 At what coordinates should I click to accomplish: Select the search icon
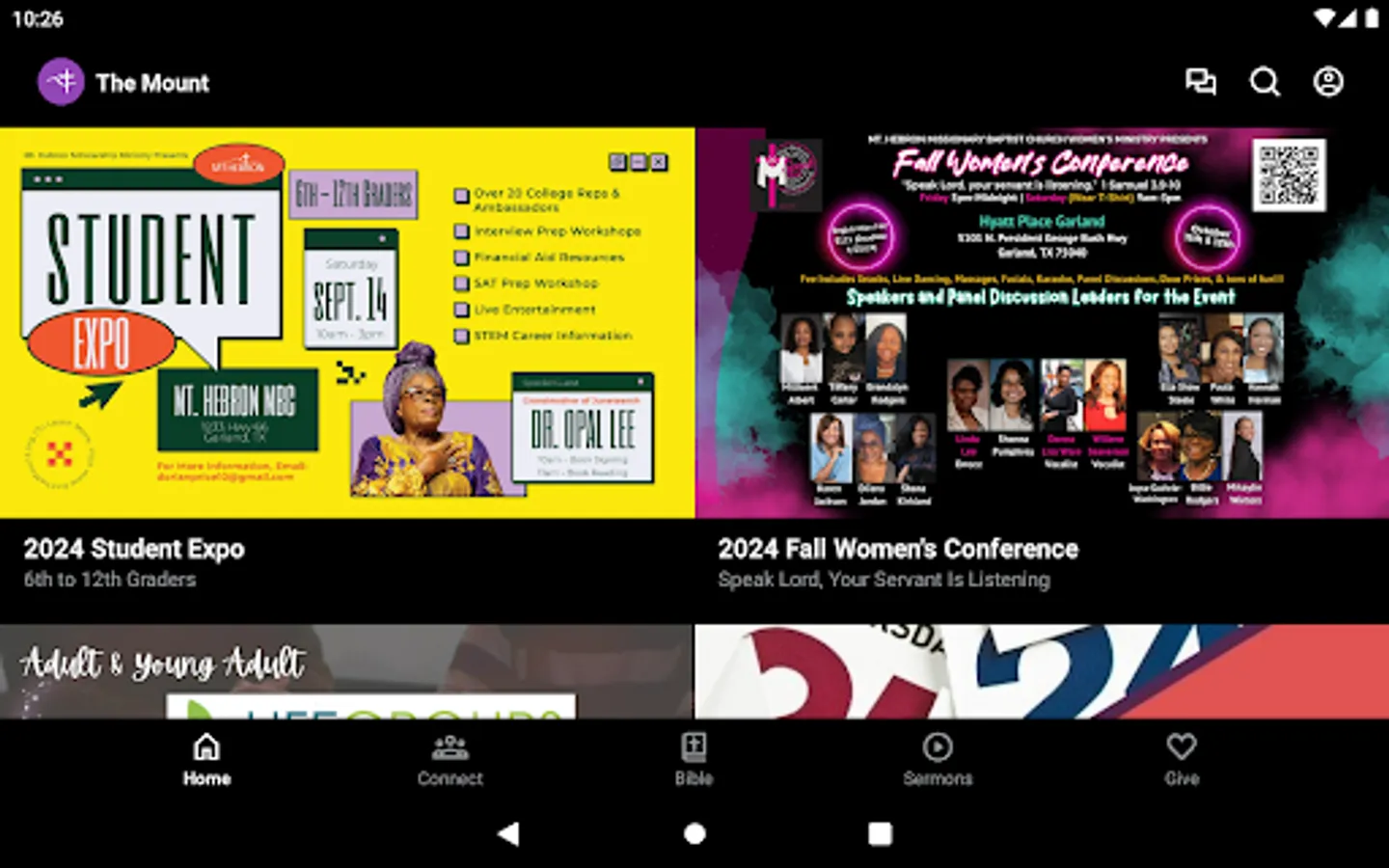(x=1265, y=83)
